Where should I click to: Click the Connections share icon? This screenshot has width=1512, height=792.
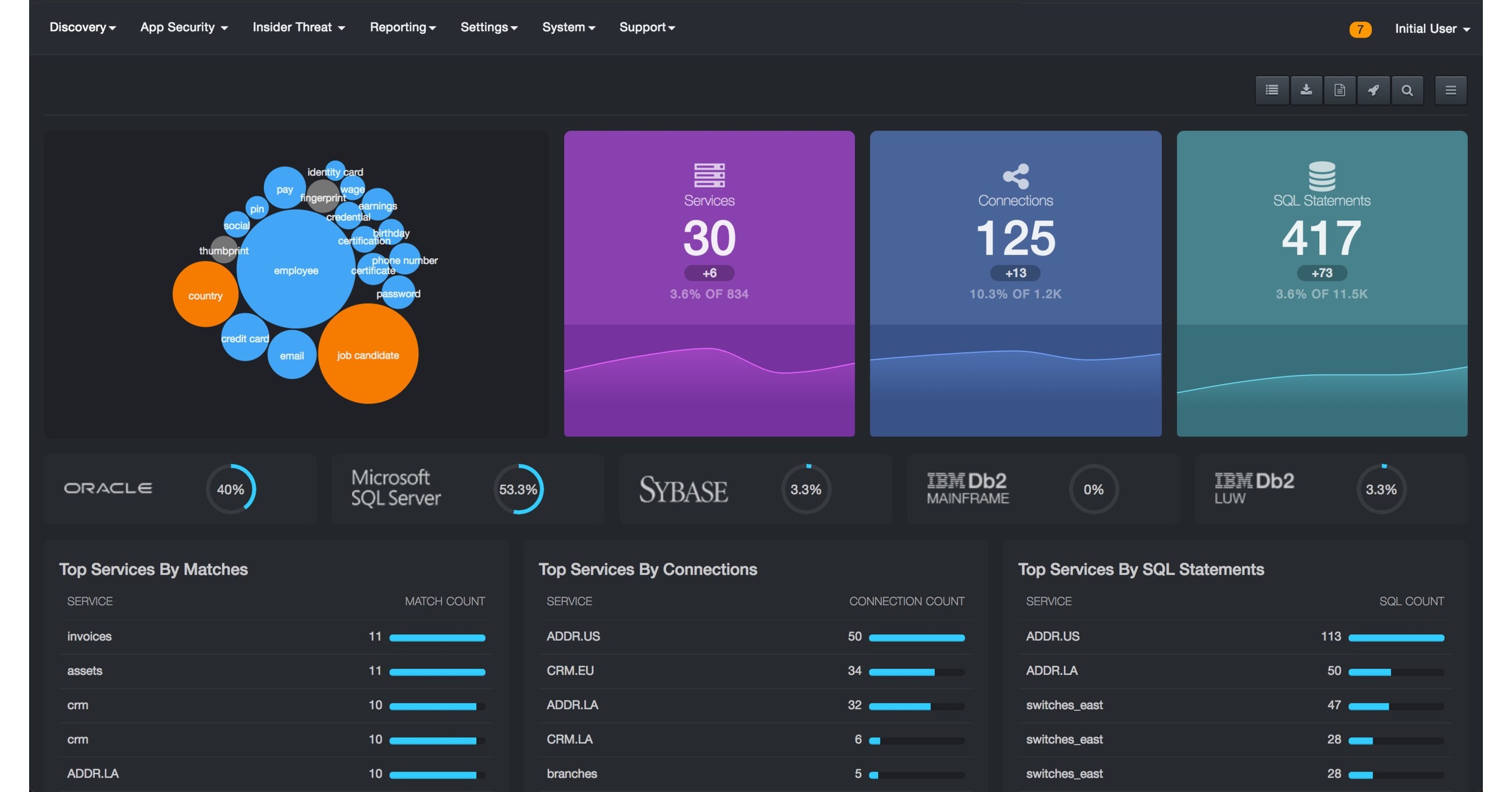(x=1016, y=176)
